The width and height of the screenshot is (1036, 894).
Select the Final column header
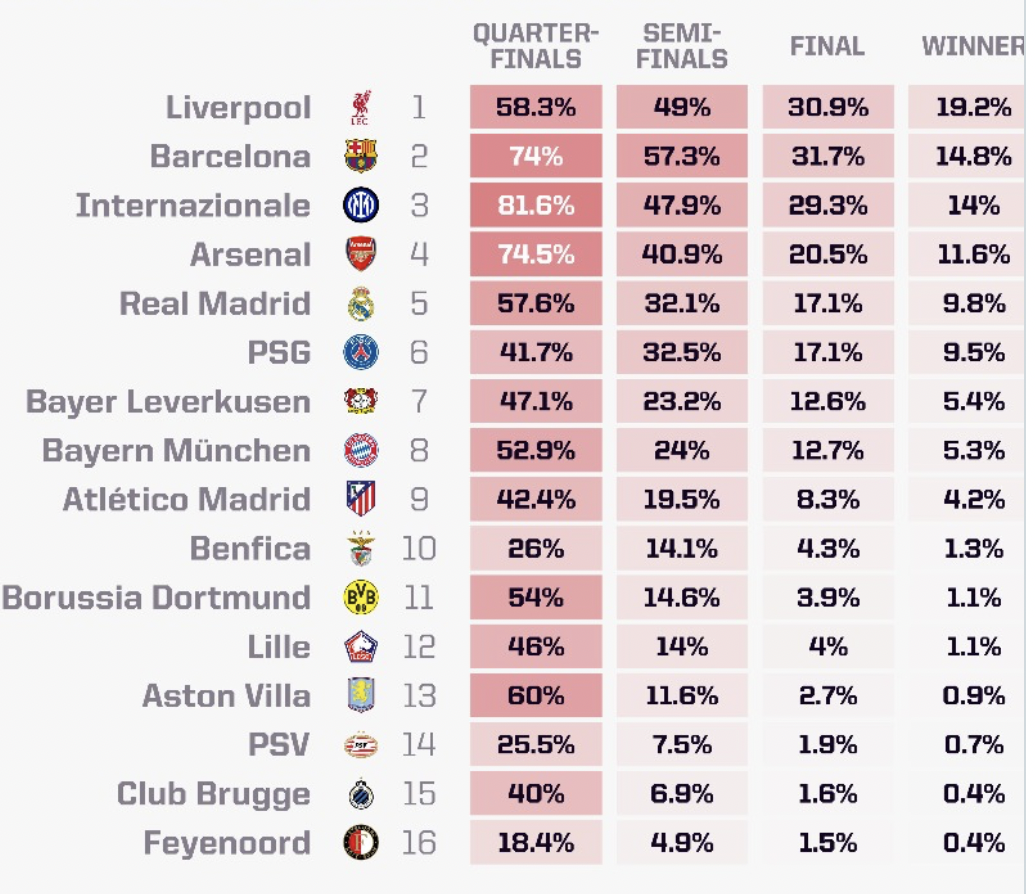click(x=827, y=47)
